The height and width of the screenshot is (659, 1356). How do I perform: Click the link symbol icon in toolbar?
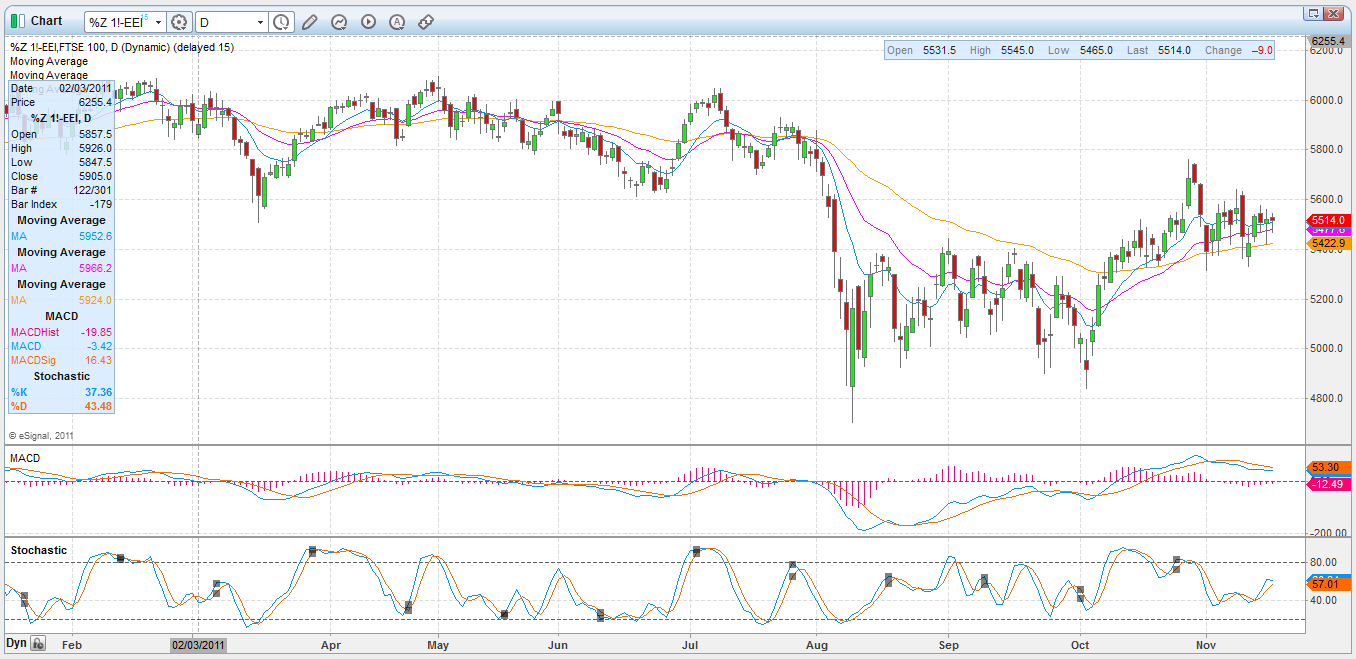[x=426, y=22]
